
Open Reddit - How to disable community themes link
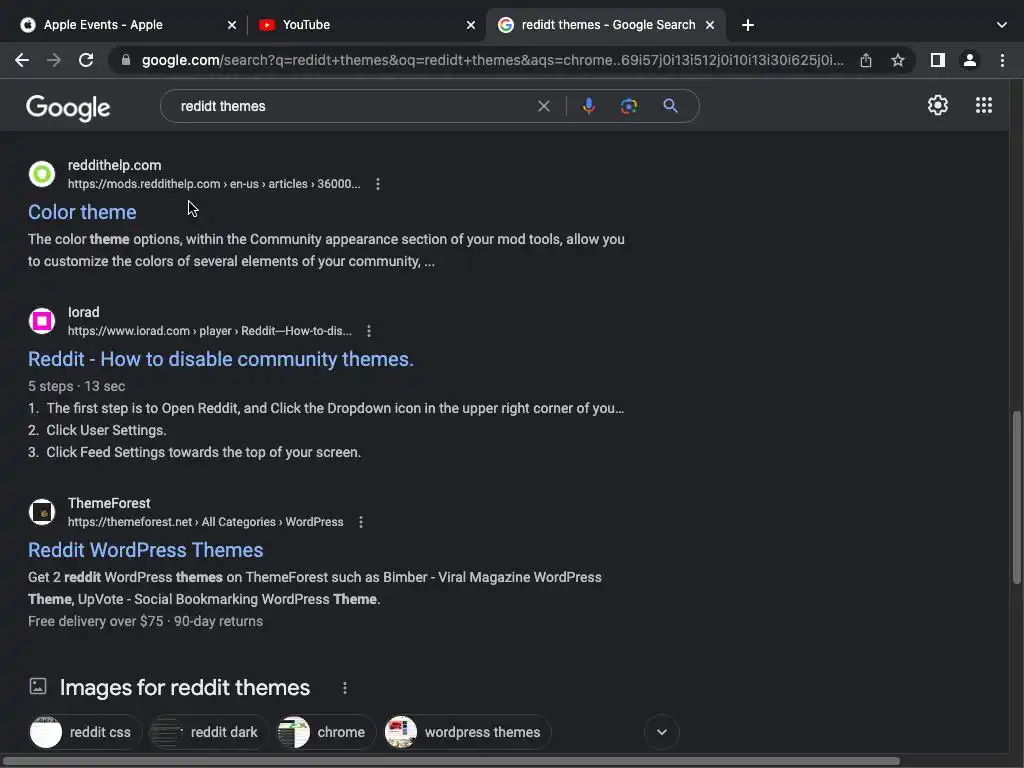[221, 359]
